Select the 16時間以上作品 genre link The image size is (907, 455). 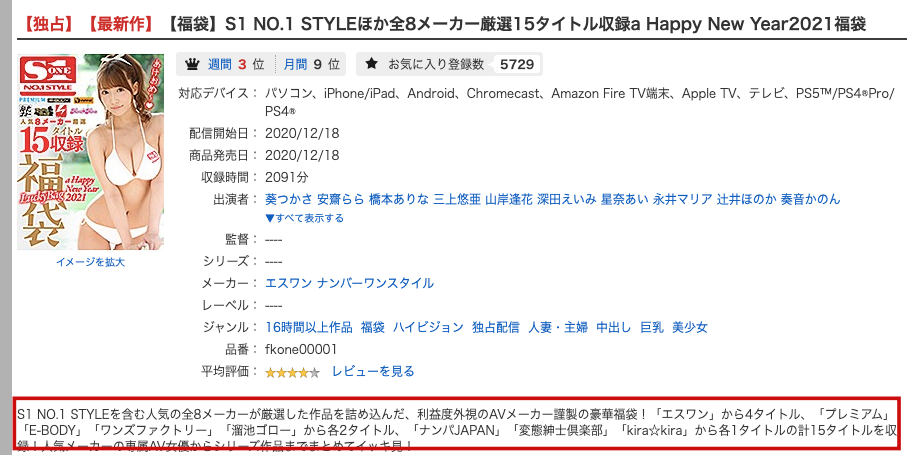(x=309, y=327)
